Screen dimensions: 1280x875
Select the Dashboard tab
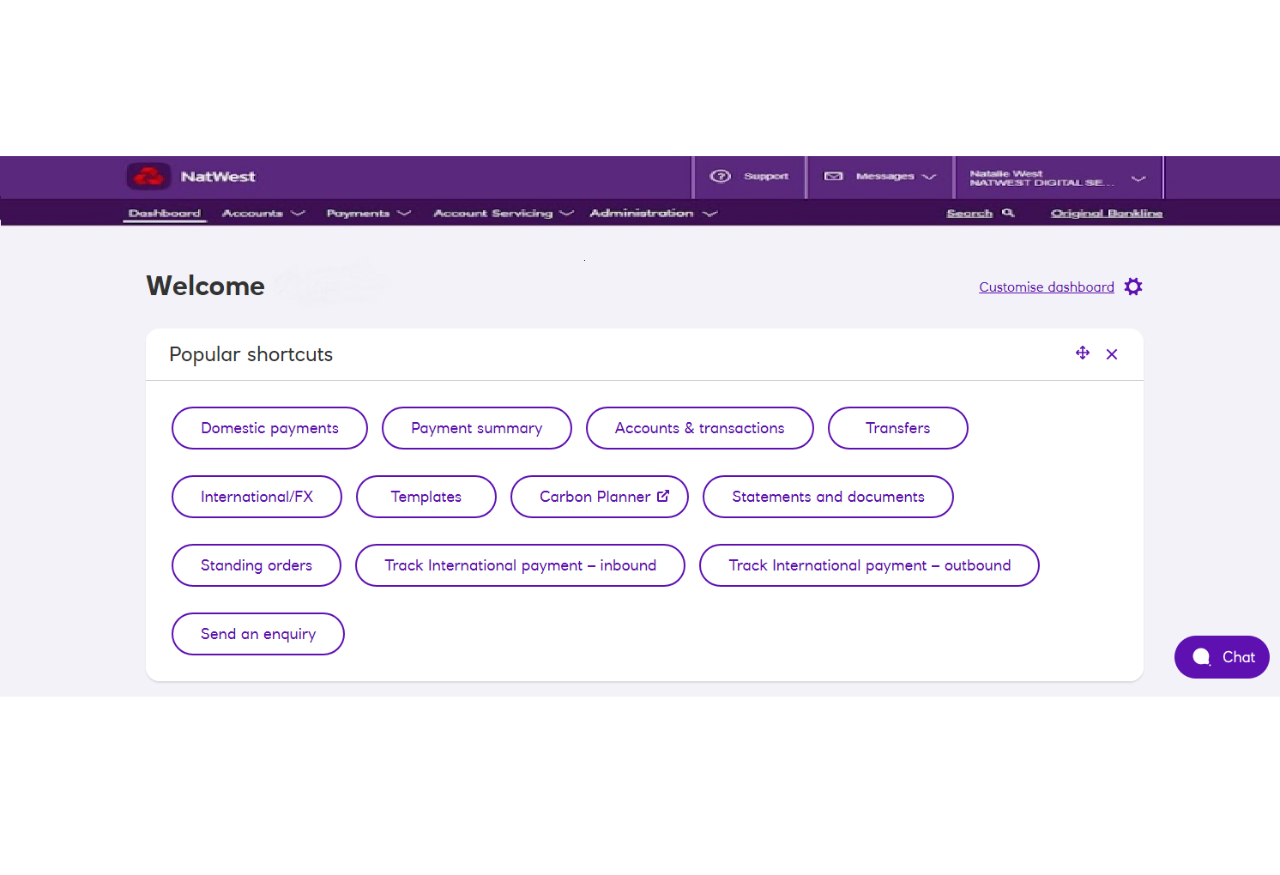(163, 213)
